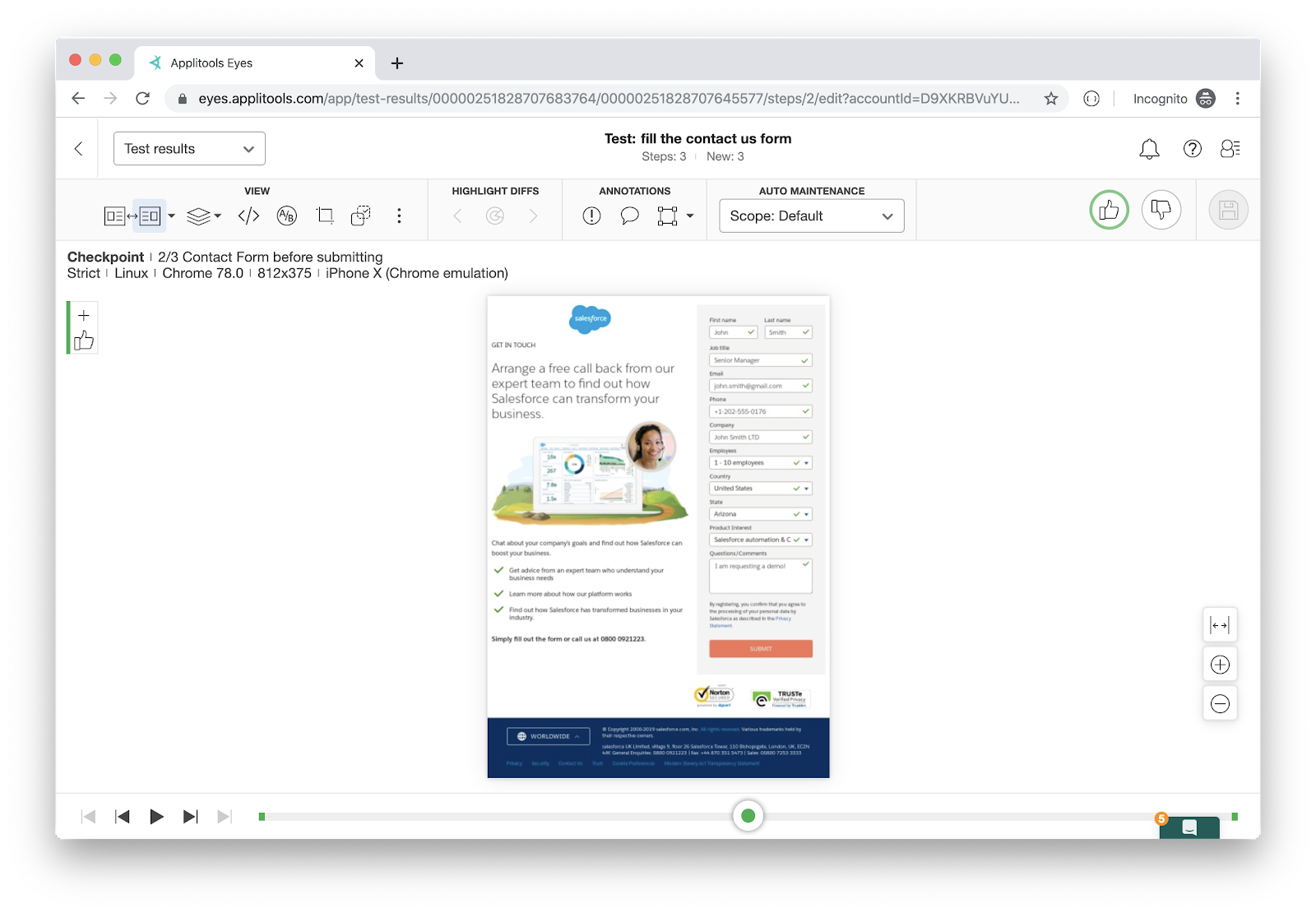Toggle baseline-only view mode
The width and height of the screenshot is (1316, 913).
point(114,216)
